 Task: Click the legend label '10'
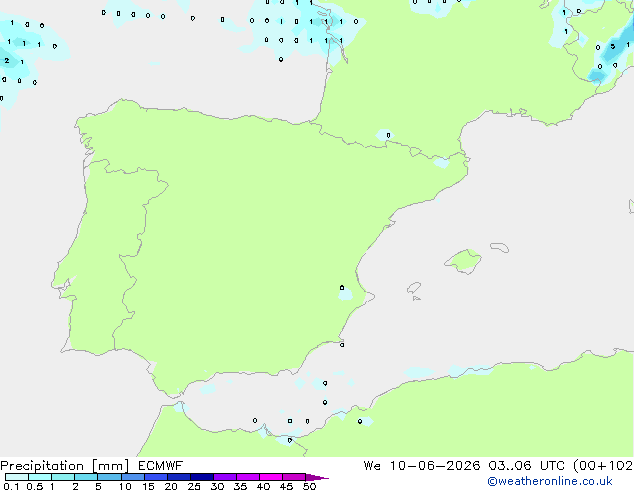125,486
